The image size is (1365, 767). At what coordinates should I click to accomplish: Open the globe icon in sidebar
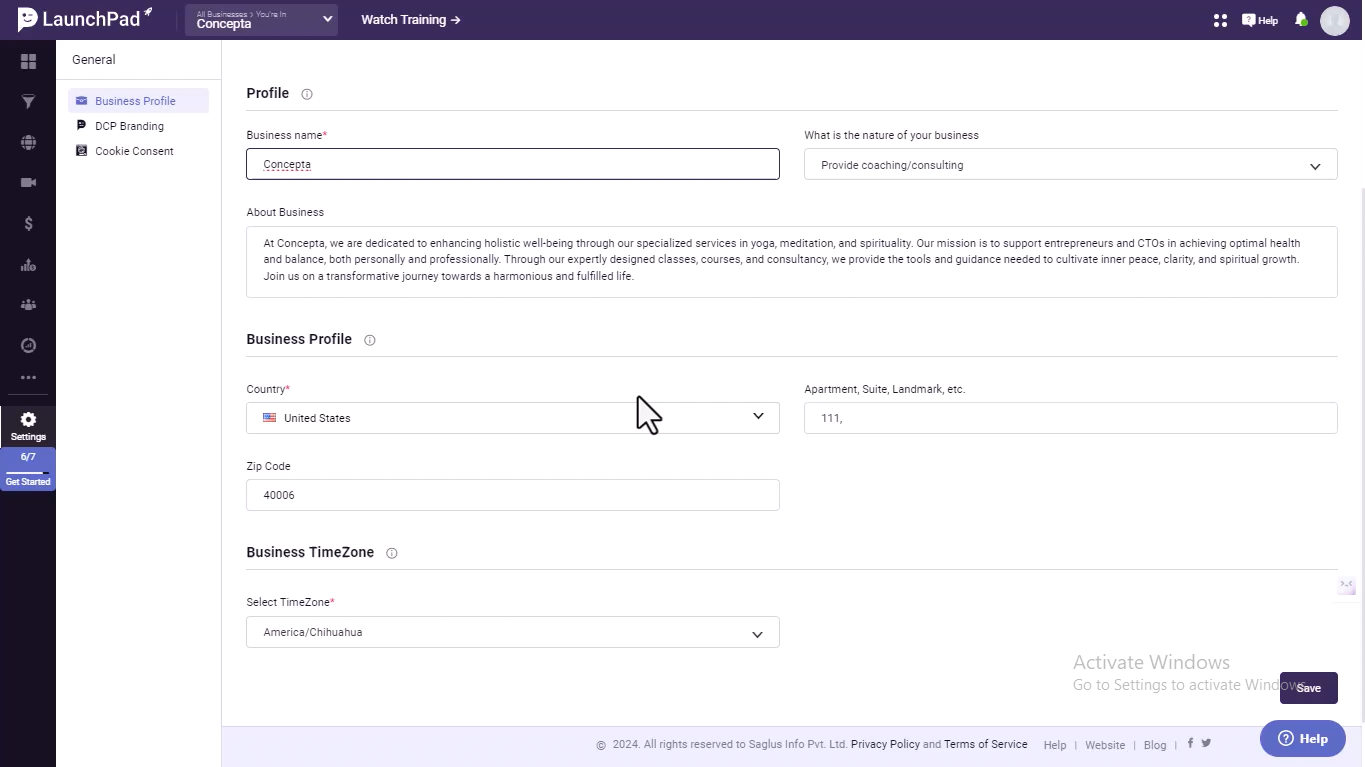28,142
